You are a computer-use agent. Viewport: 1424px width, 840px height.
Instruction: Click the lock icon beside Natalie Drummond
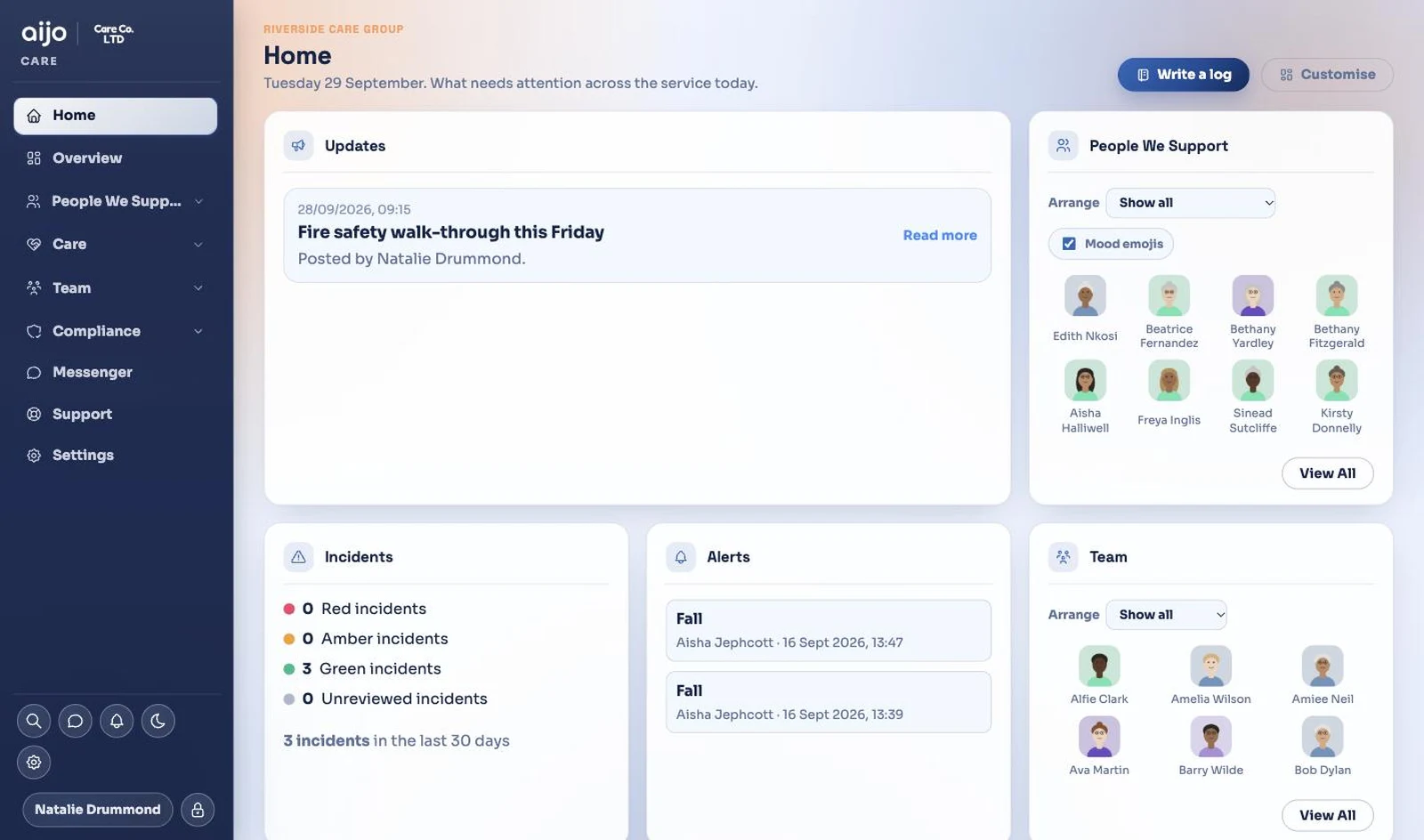[198, 810]
